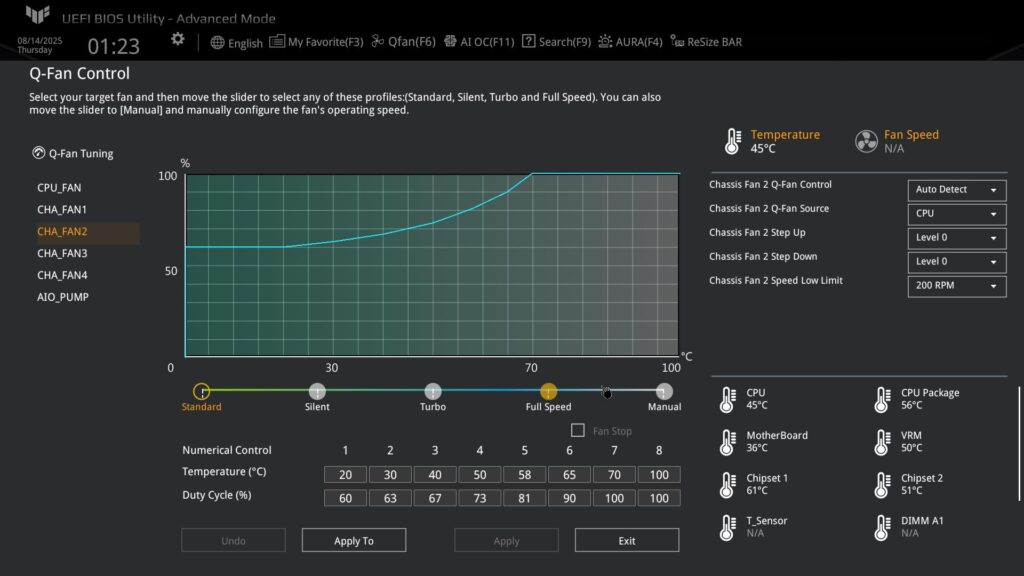The width and height of the screenshot is (1024, 576).
Task: Open My Favorite(F3) list icon
Action: [277, 41]
